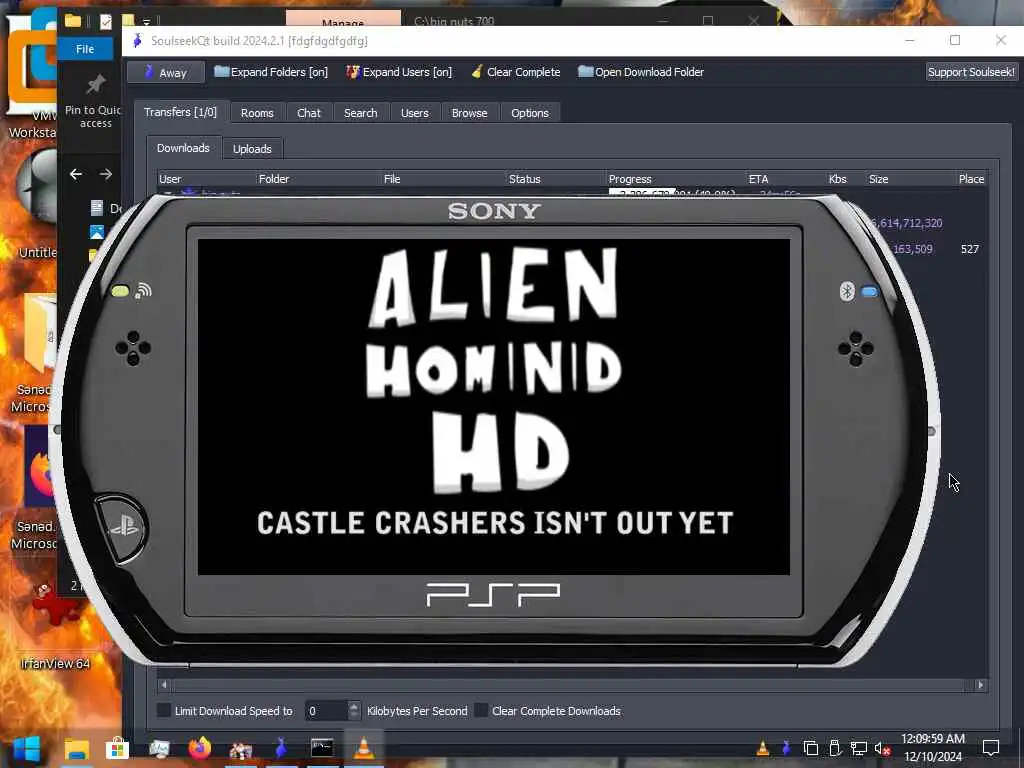Image resolution: width=1024 pixels, height=768 pixels.
Task: Open Firefox from taskbar
Action: (x=200, y=748)
